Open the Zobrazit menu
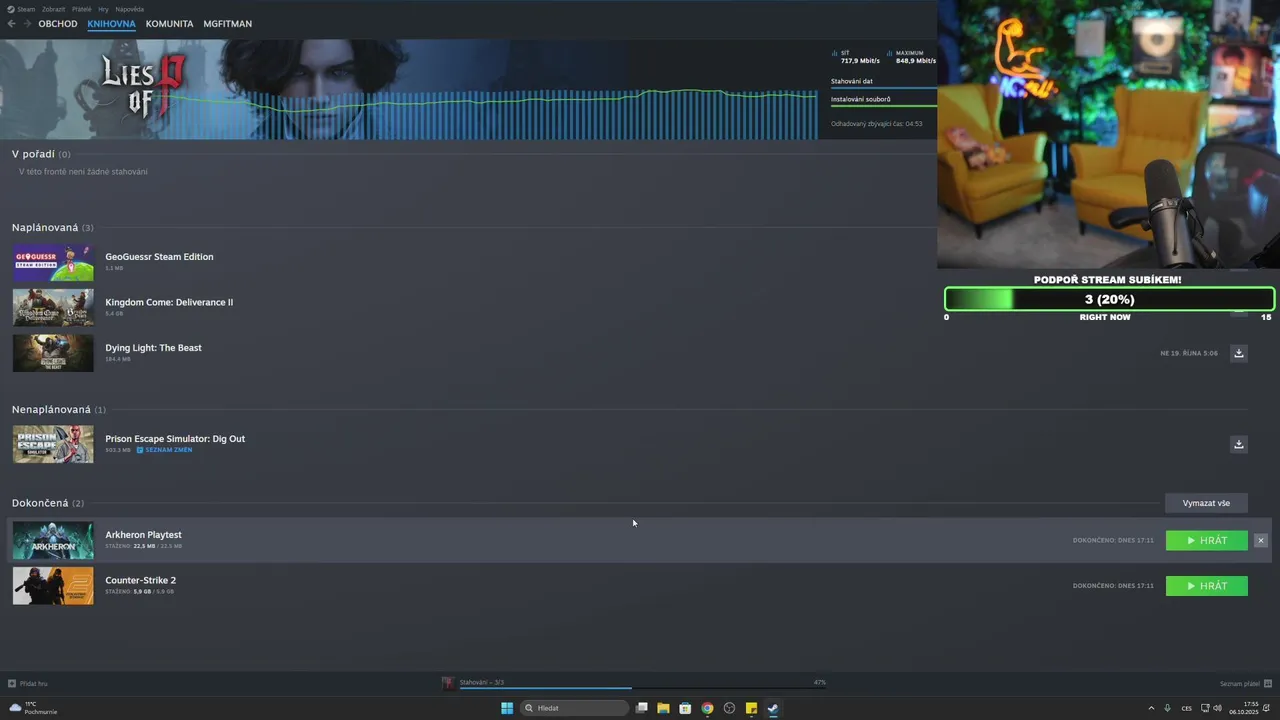Viewport: 1280px width, 720px height. (53, 9)
